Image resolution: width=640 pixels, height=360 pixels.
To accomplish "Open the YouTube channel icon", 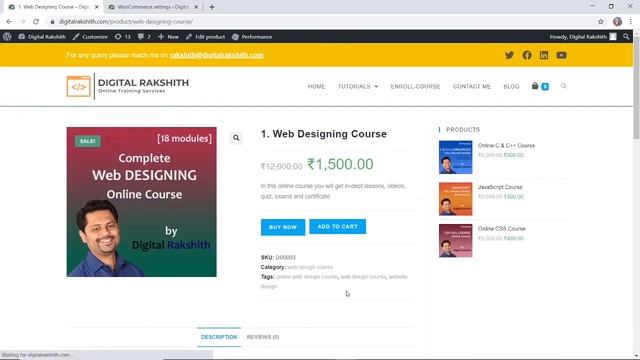I will pos(561,55).
